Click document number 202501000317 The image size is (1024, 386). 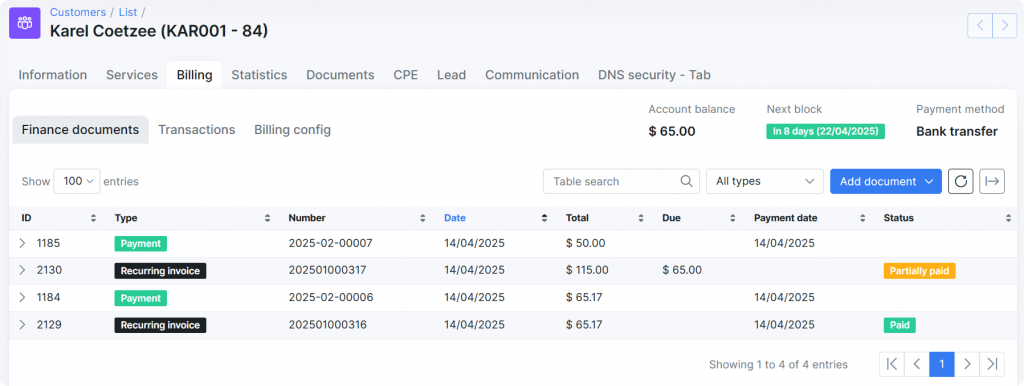(x=327, y=270)
